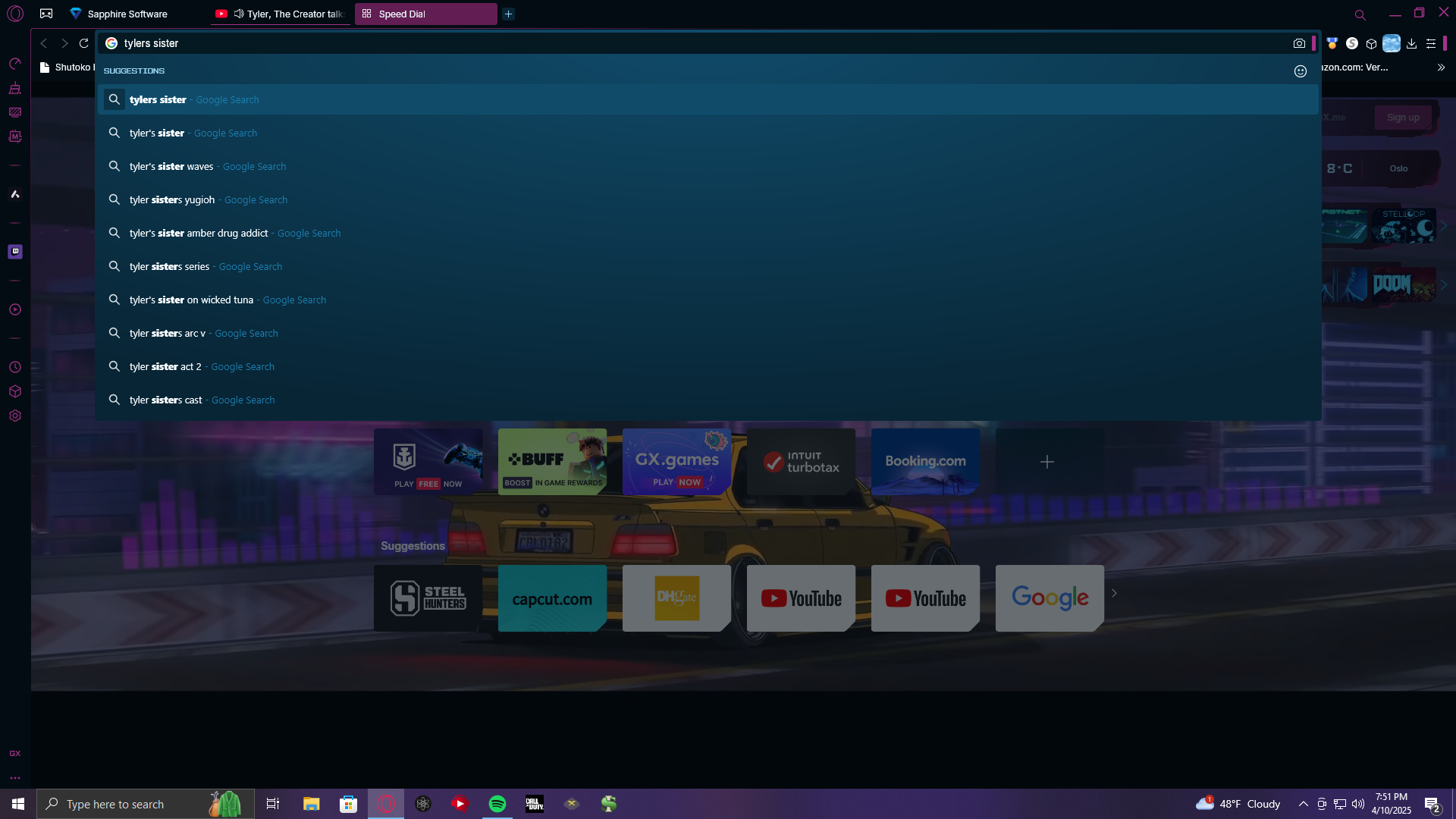This screenshot has width=1456, height=819.
Task: Open GX Control in the sidebar
Action: click(14, 64)
